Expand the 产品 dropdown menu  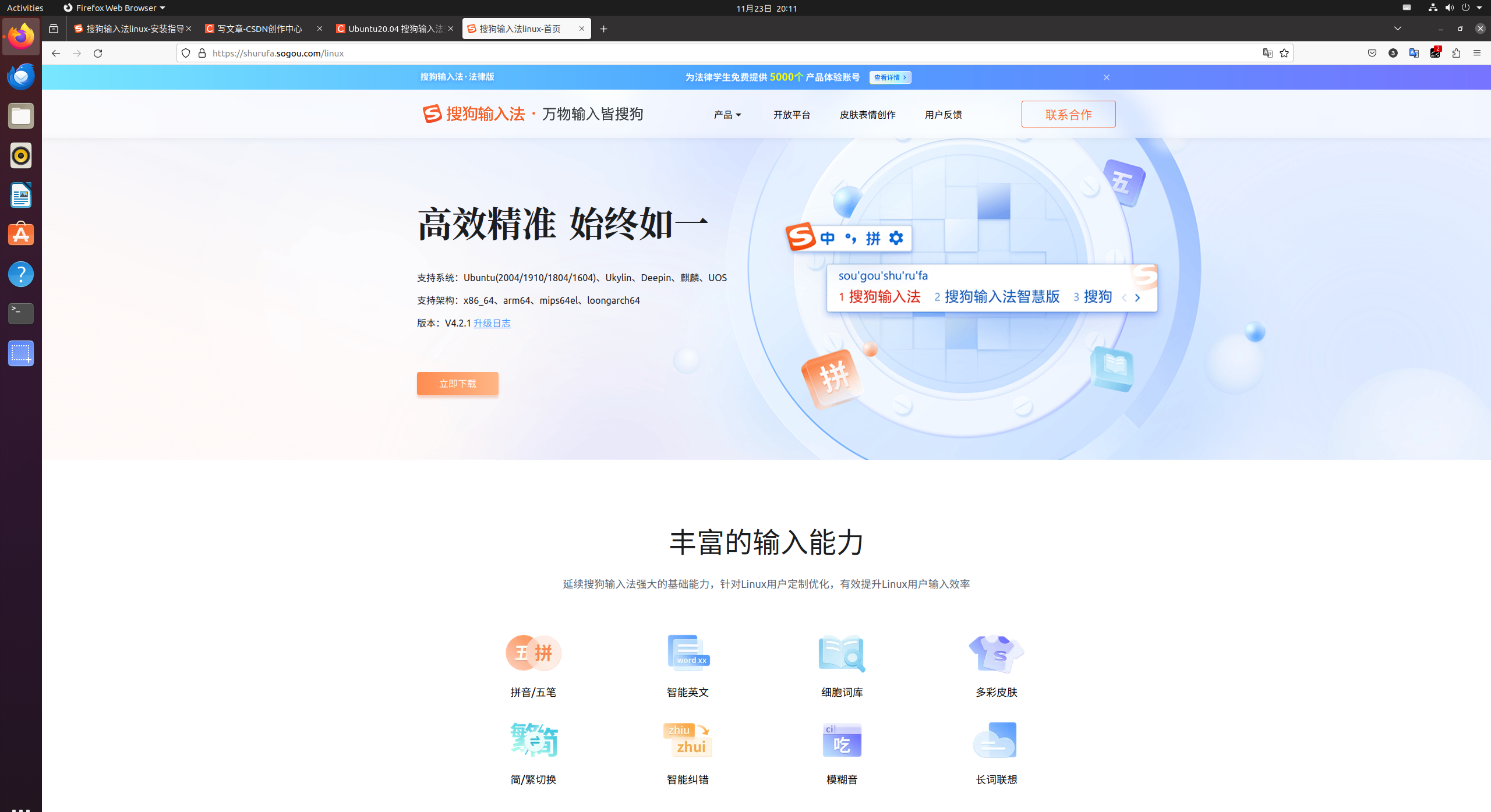point(727,115)
